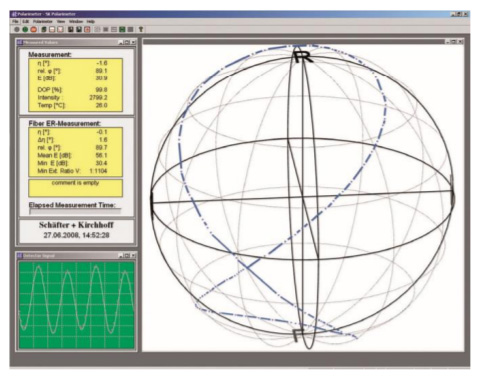This screenshot has width=481, height=380.
Task: Open the Polarimeter menu
Action: click(43, 22)
